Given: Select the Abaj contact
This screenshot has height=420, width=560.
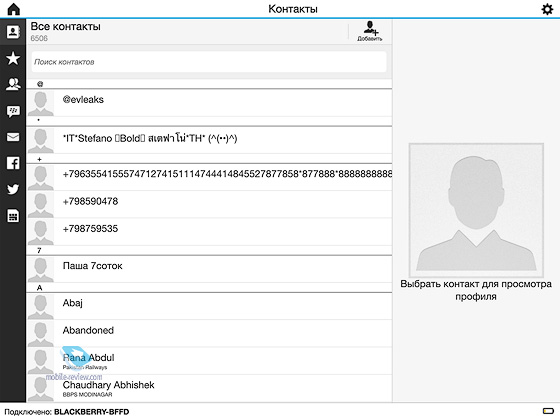Looking at the screenshot, I should [209, 306].
